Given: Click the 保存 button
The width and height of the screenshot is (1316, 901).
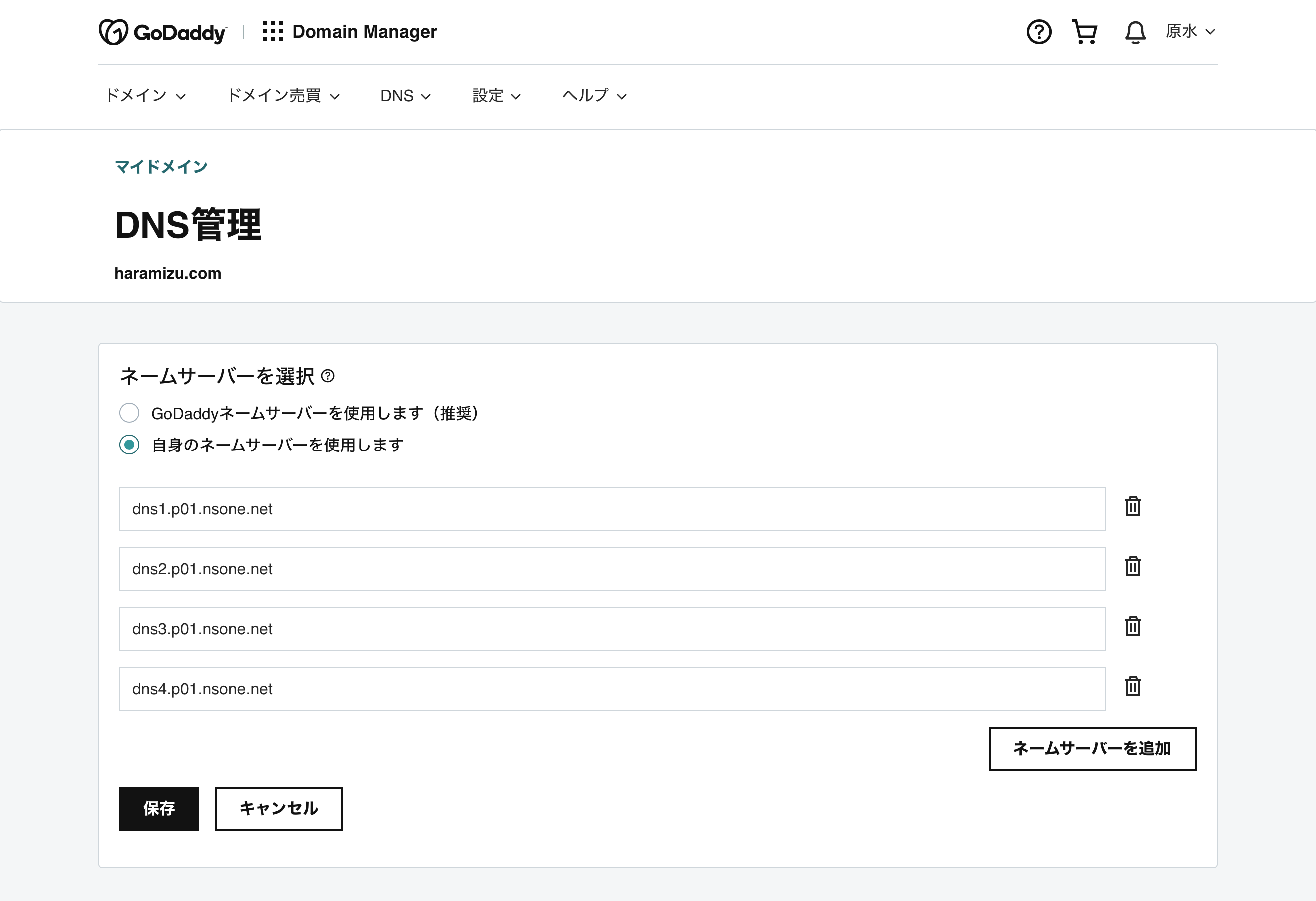Looking at the screenshot, I should coord(159,809).
